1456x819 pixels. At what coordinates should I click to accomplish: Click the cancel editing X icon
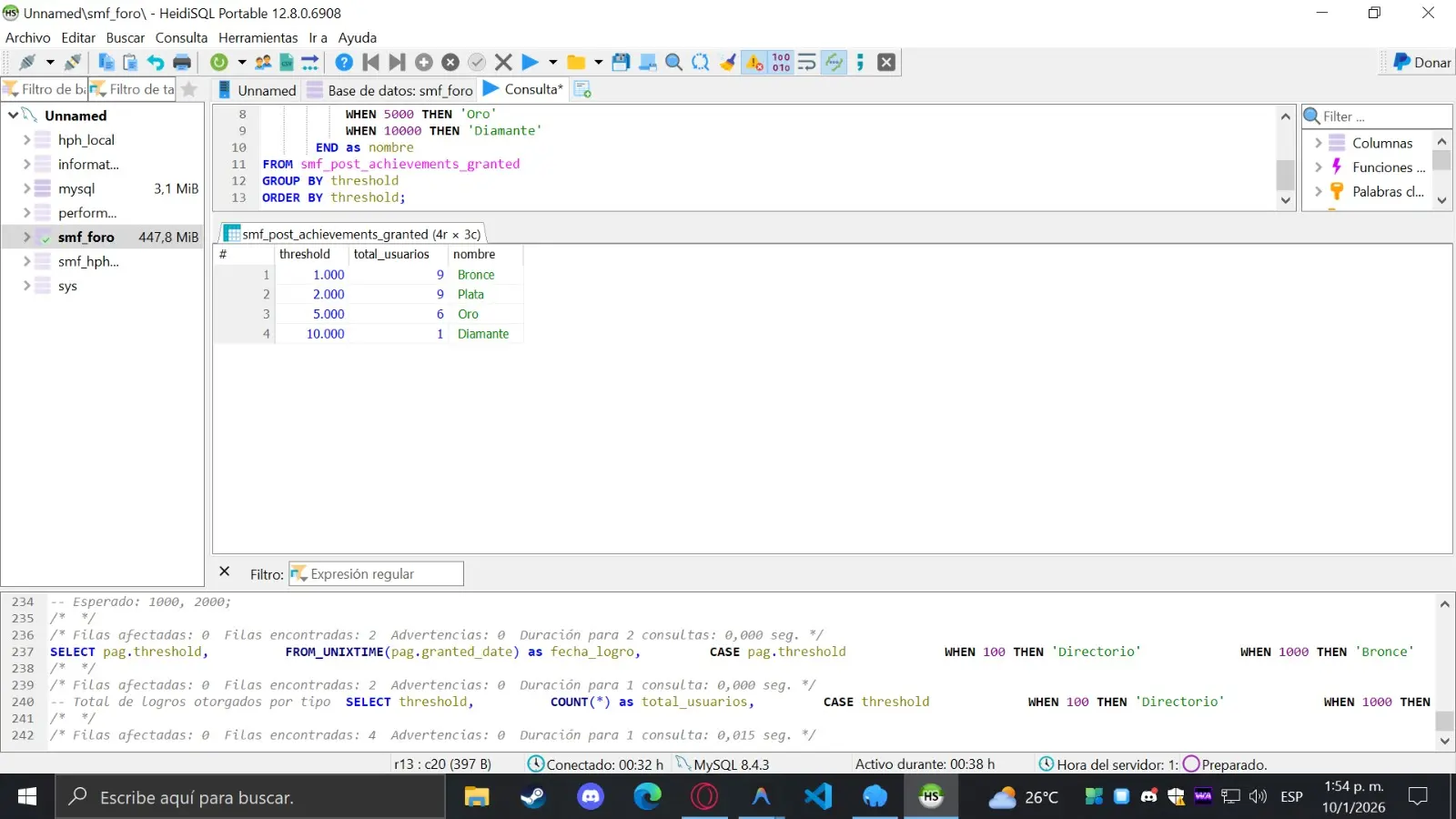[503, 62]
